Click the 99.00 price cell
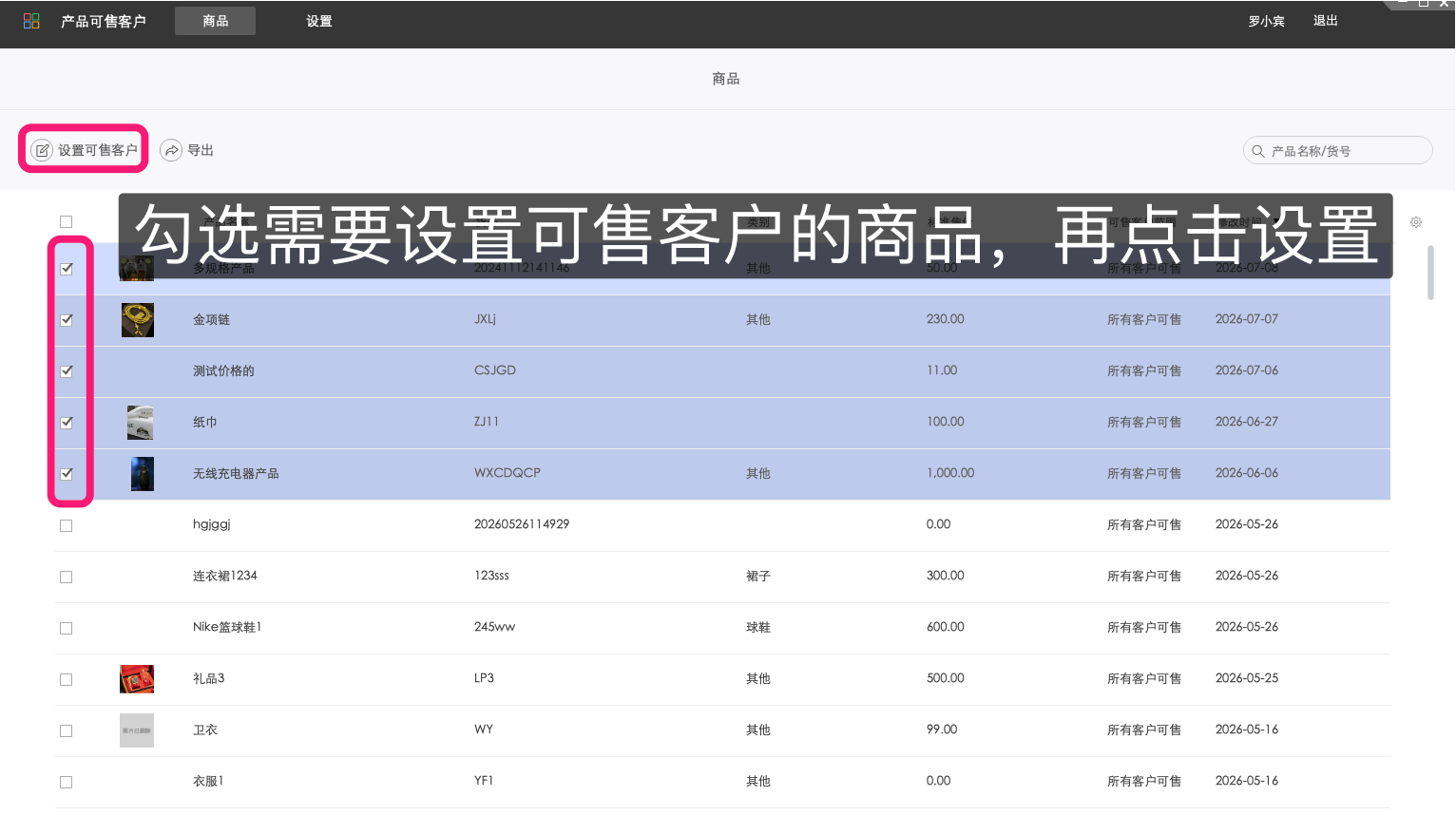This screenshot has height=815, width=1456. pyautogui.click(x=942, y=730)
